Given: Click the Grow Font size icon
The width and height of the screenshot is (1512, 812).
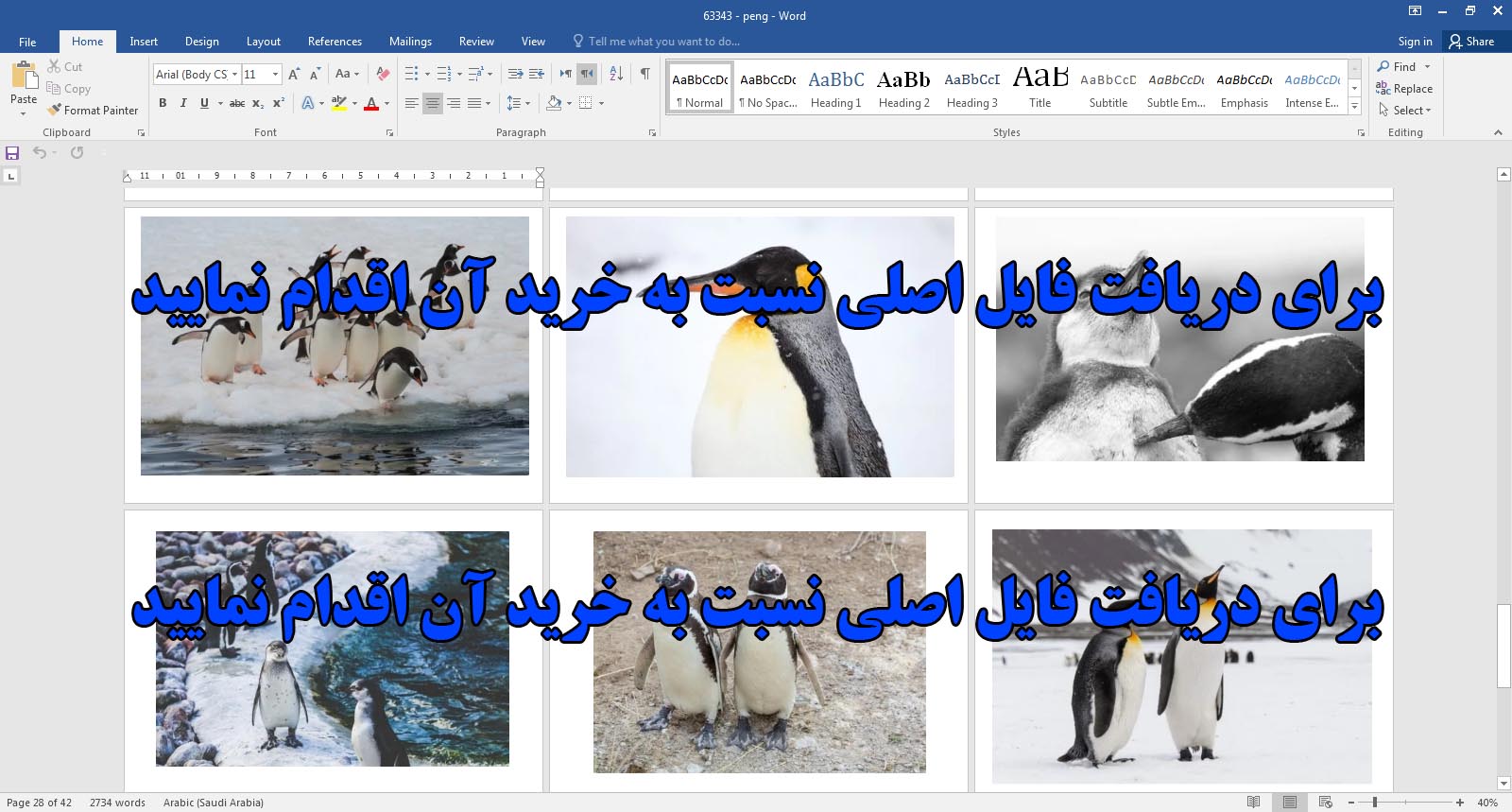Looking at the screenshot, I should click(294, 74).
